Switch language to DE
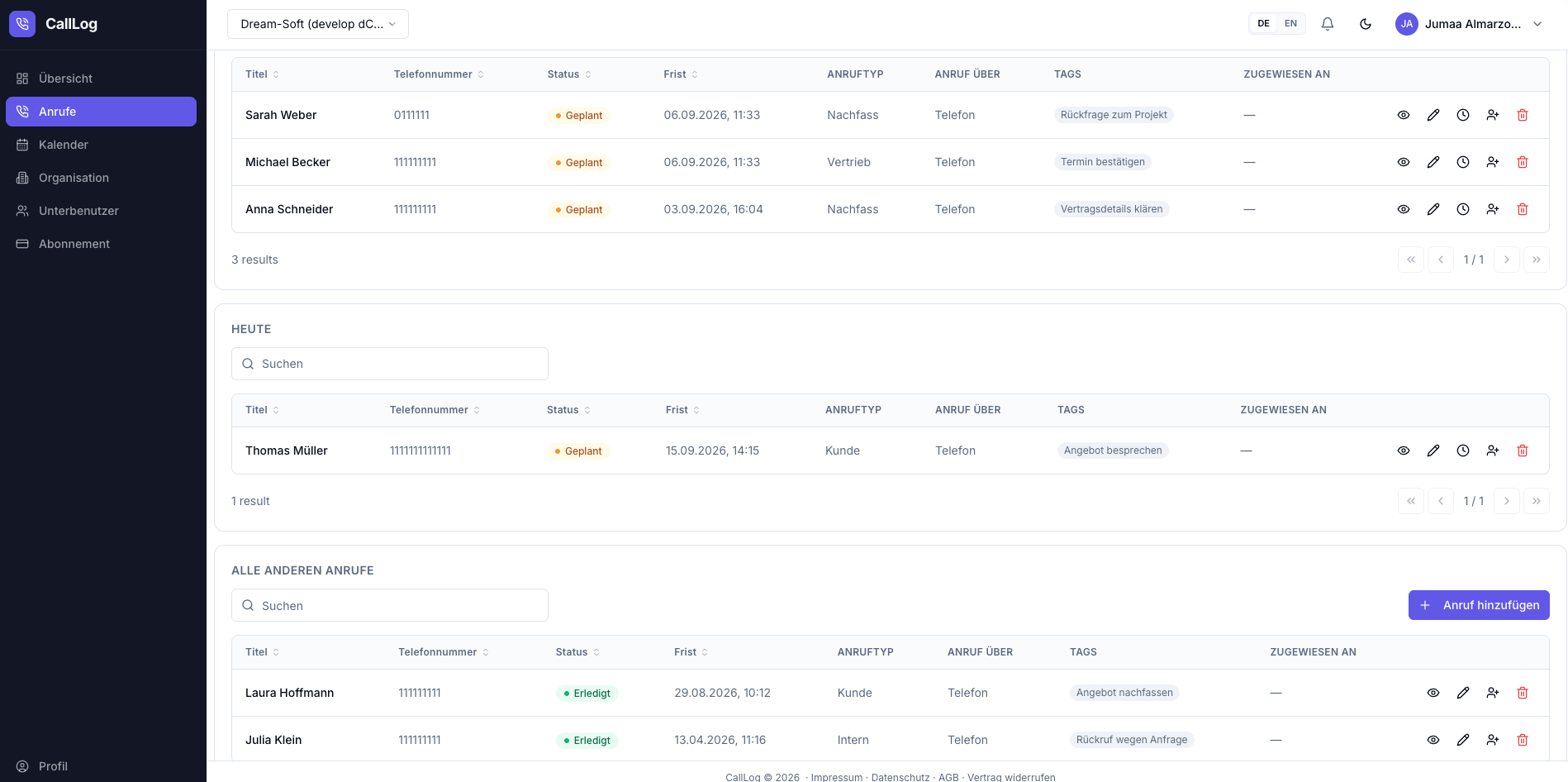 1264,24
